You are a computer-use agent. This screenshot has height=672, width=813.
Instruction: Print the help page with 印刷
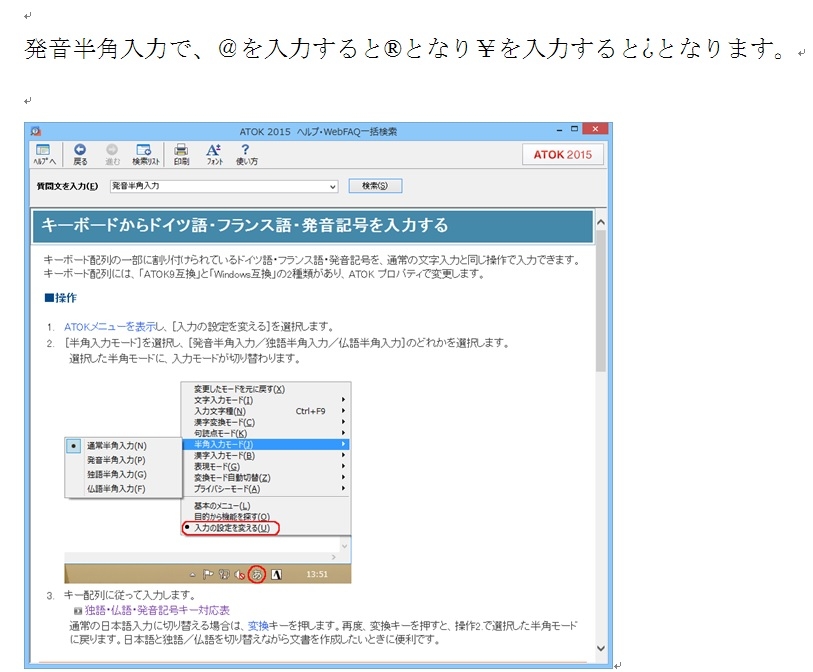(x=181, y=155)
